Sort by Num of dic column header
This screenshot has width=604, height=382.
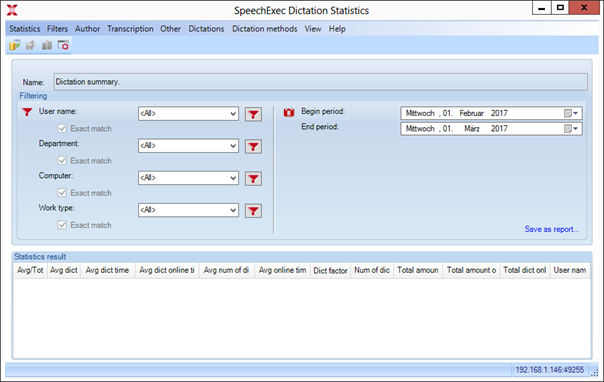(372, 270)
